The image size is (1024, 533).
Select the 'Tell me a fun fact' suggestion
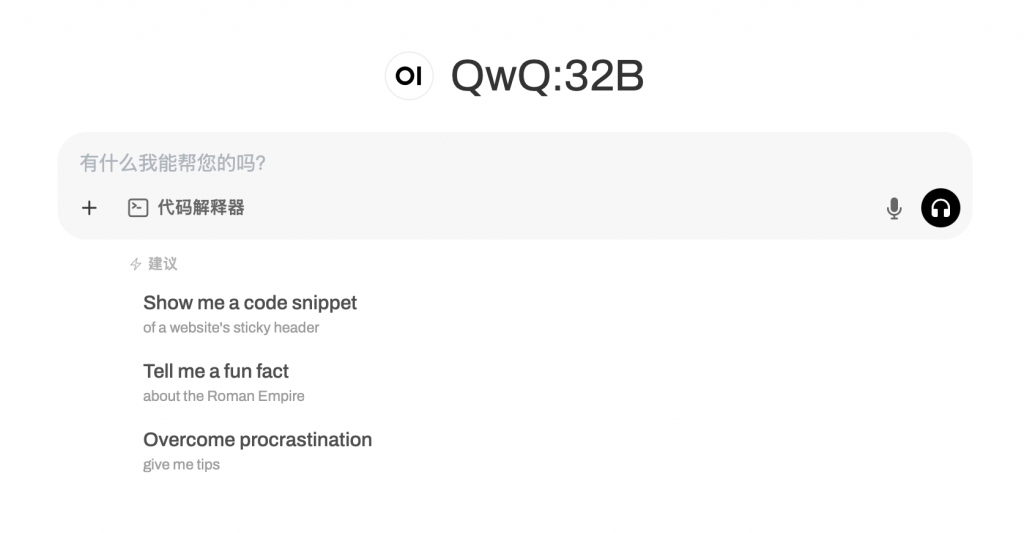point(216,371)
